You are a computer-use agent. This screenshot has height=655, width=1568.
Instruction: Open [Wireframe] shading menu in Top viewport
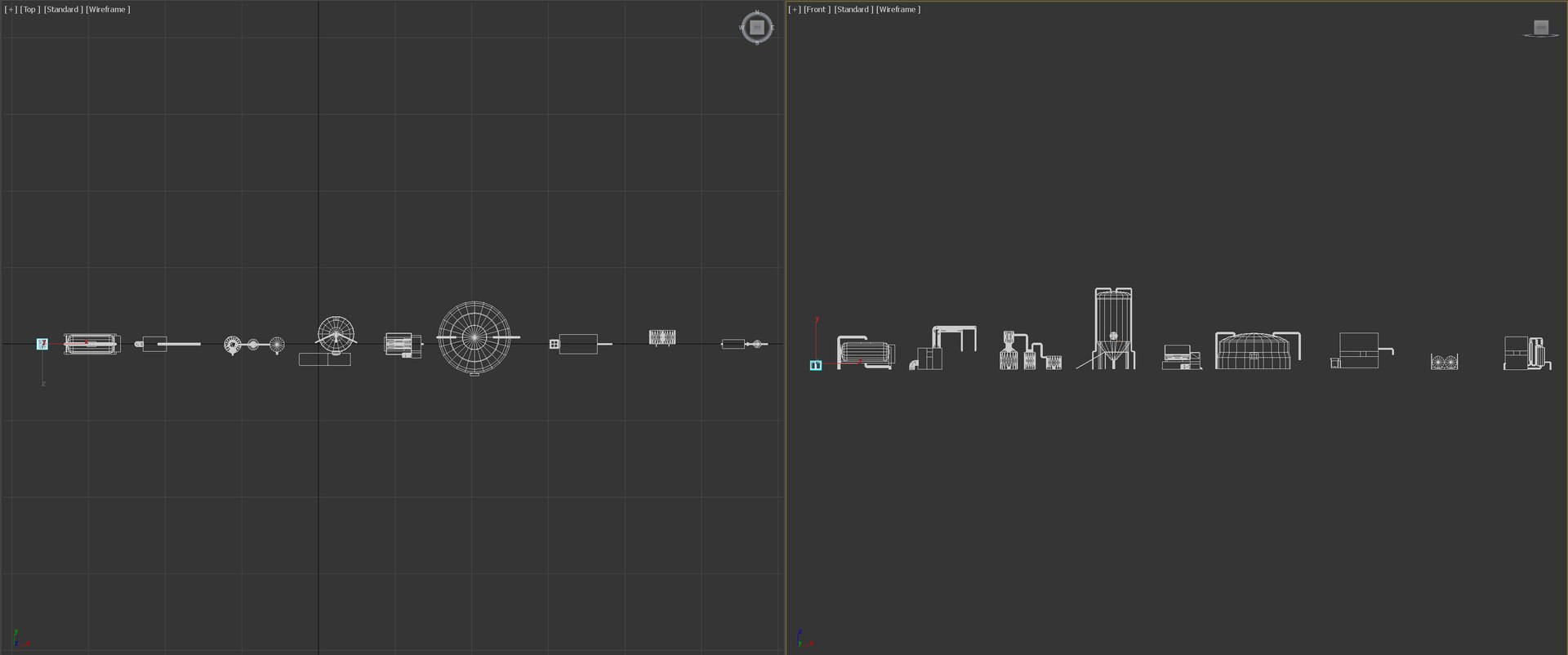[x=108, y=10]
